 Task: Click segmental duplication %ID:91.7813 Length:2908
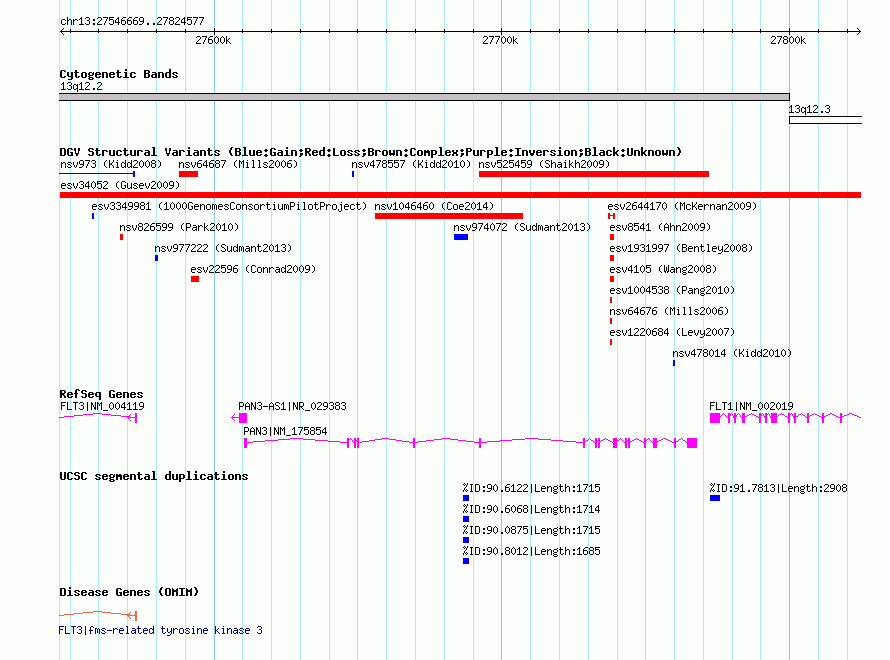point(778,488)
